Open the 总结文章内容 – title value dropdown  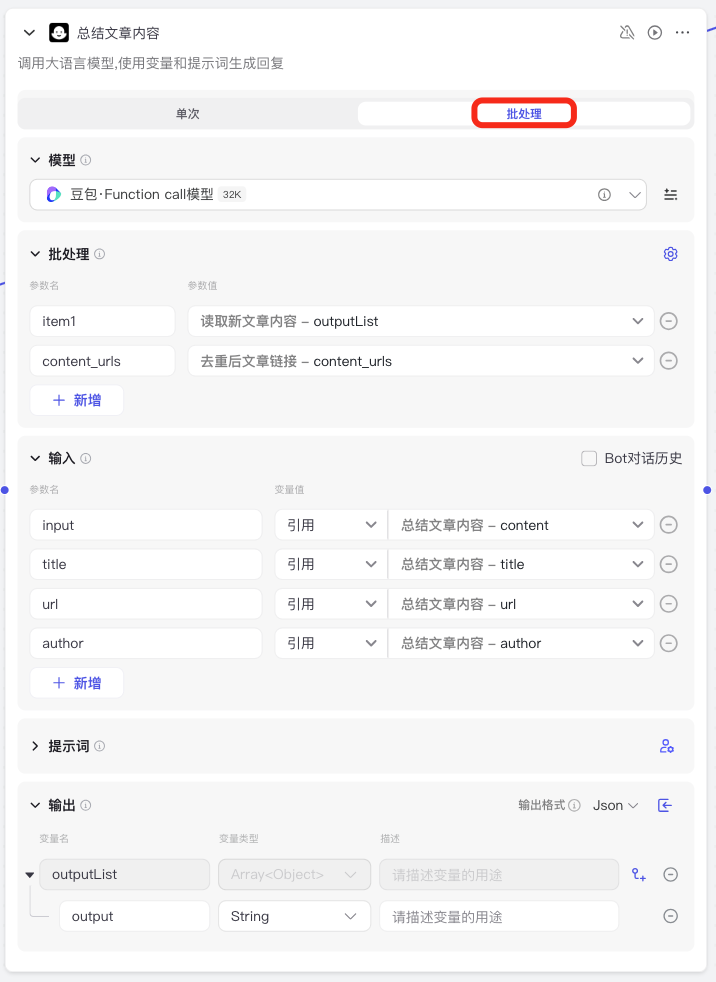521,564
